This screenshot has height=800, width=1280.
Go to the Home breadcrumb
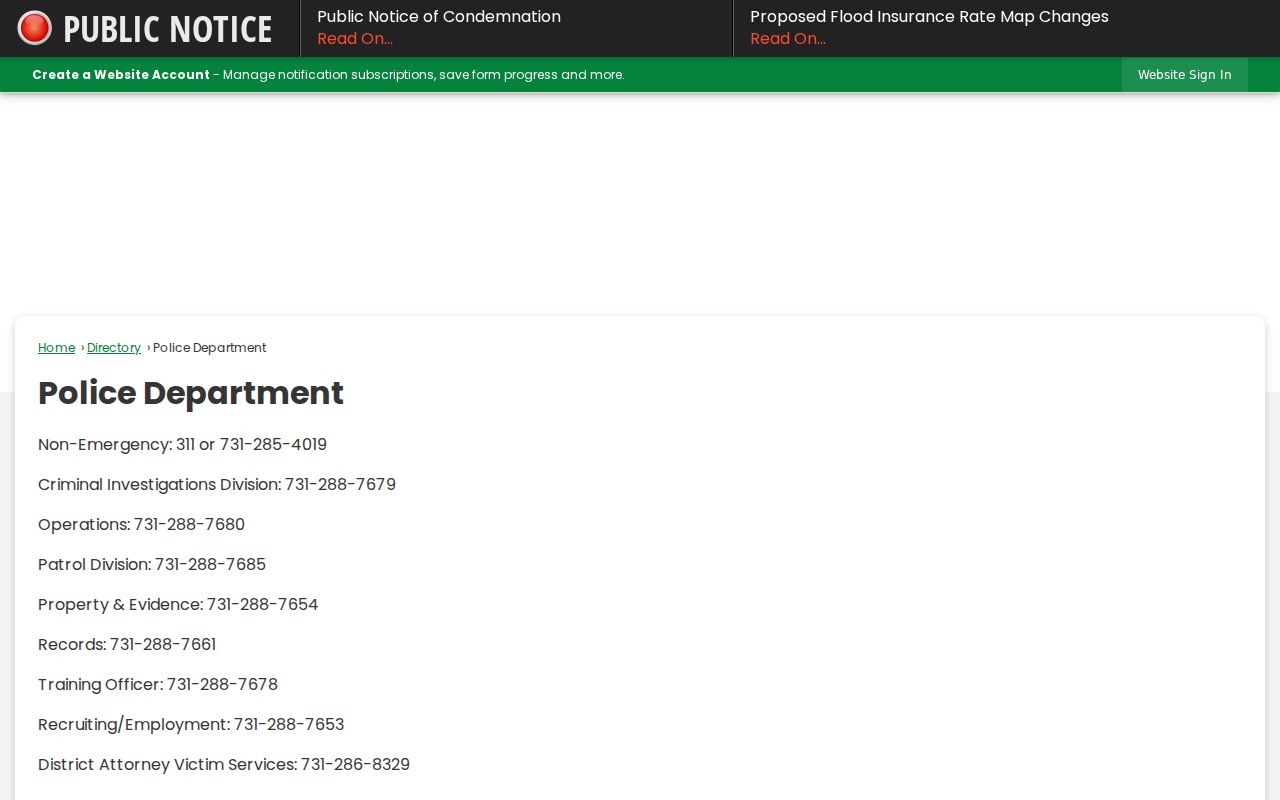tap(57, 348)
